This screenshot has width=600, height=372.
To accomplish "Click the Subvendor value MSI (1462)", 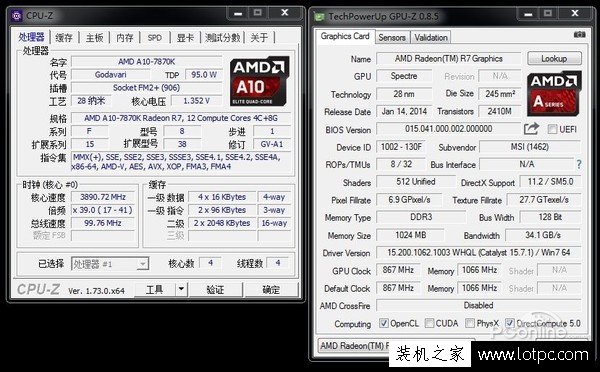I will [x=530, y=147].
